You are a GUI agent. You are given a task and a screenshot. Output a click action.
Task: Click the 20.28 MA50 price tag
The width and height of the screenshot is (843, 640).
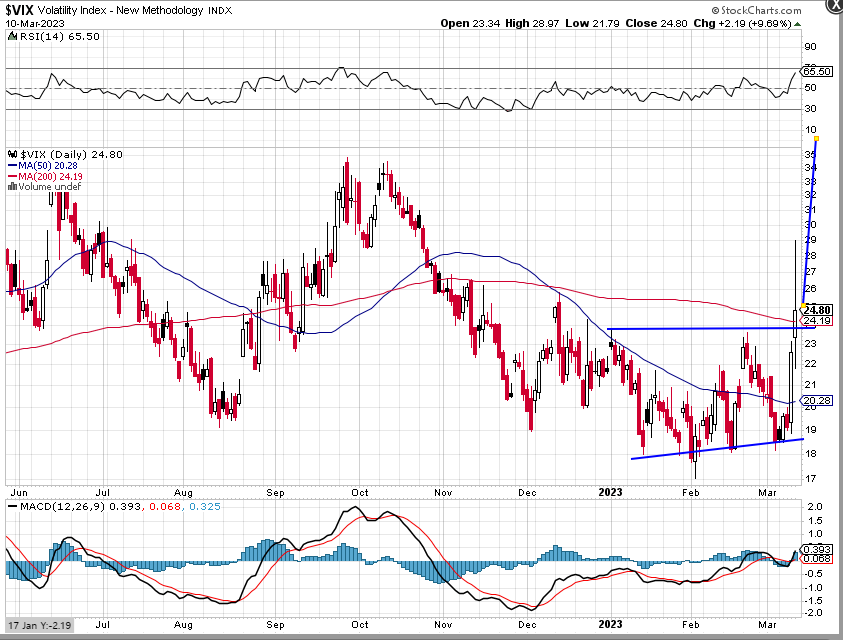[817, 401]
